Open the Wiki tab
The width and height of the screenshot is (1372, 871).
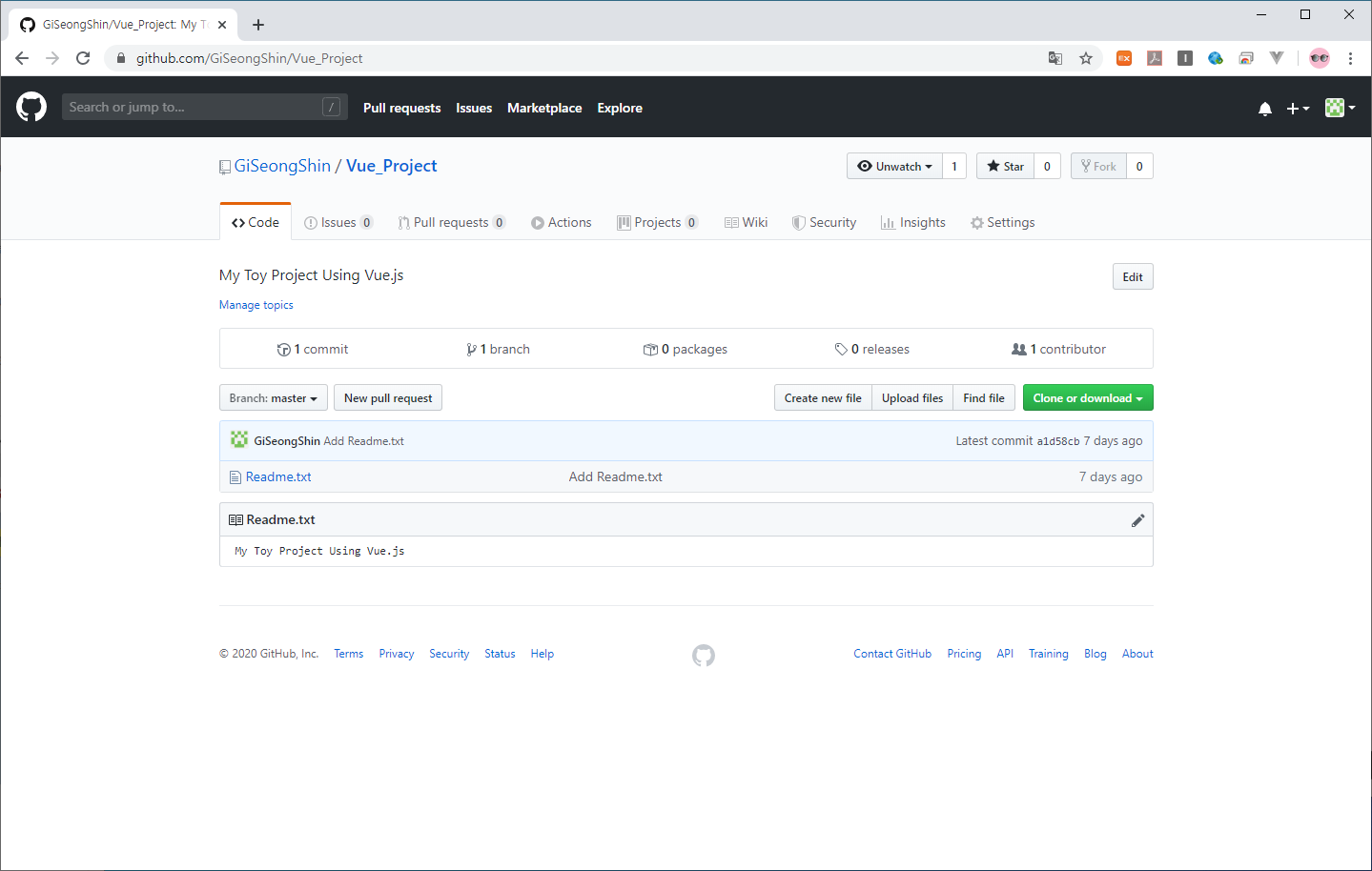point(747,222)
